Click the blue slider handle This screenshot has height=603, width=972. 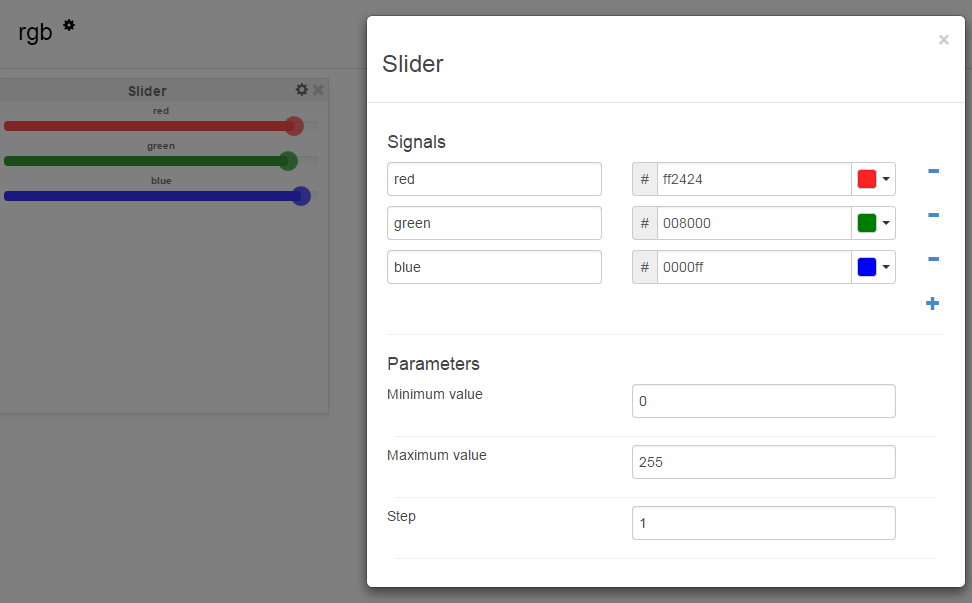[x=301, y=196]
